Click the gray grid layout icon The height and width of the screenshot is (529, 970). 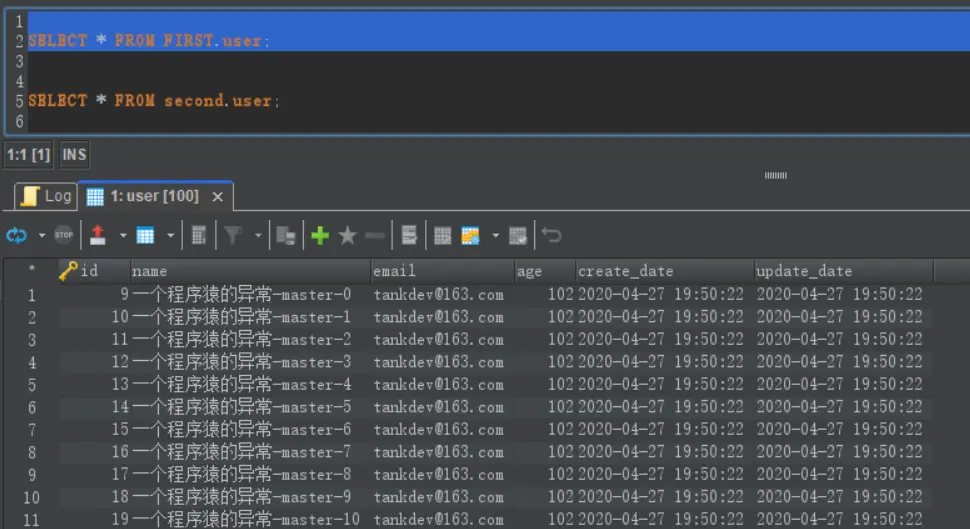(442, 236)
